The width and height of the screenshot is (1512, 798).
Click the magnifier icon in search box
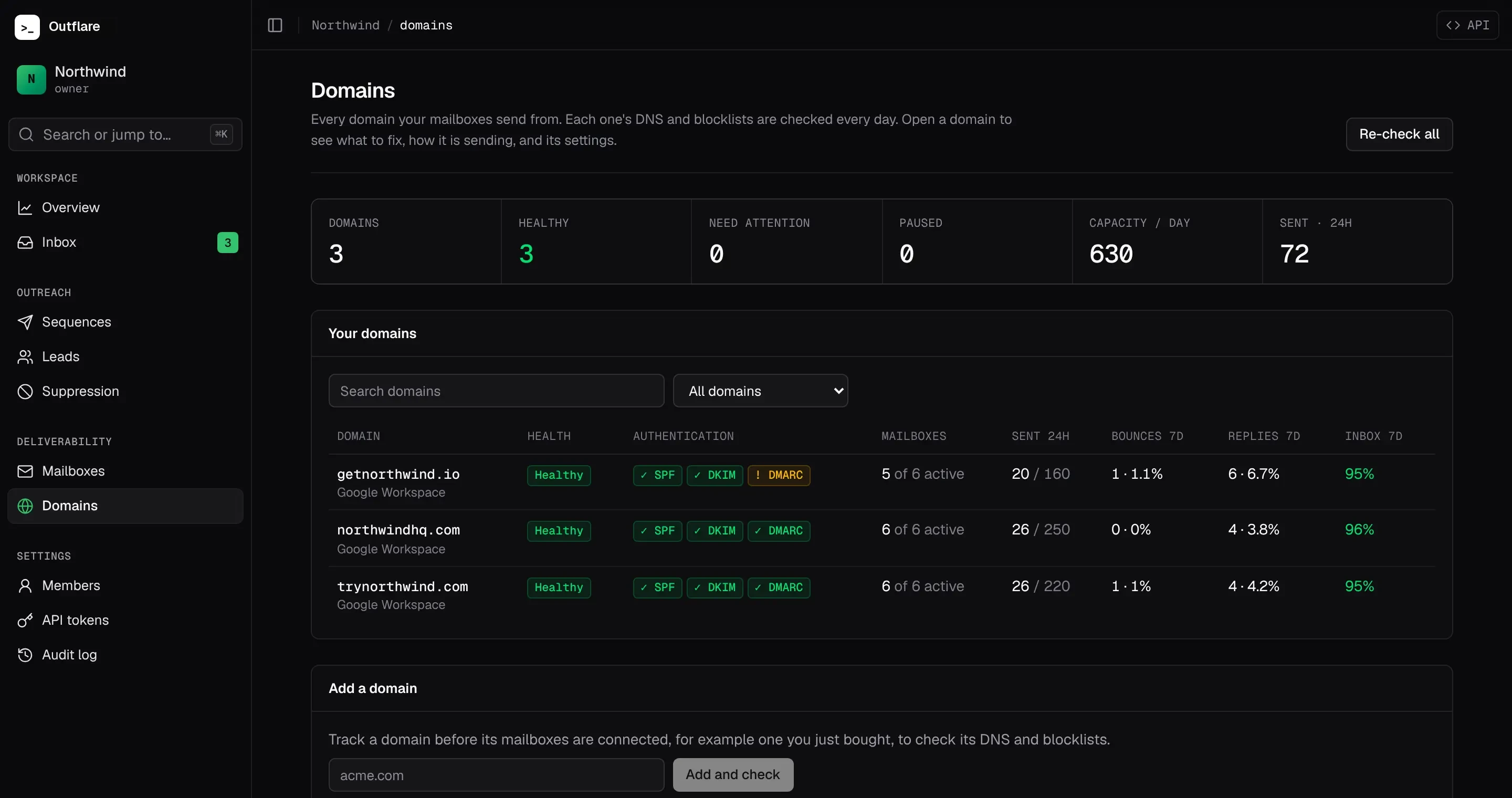26,134
